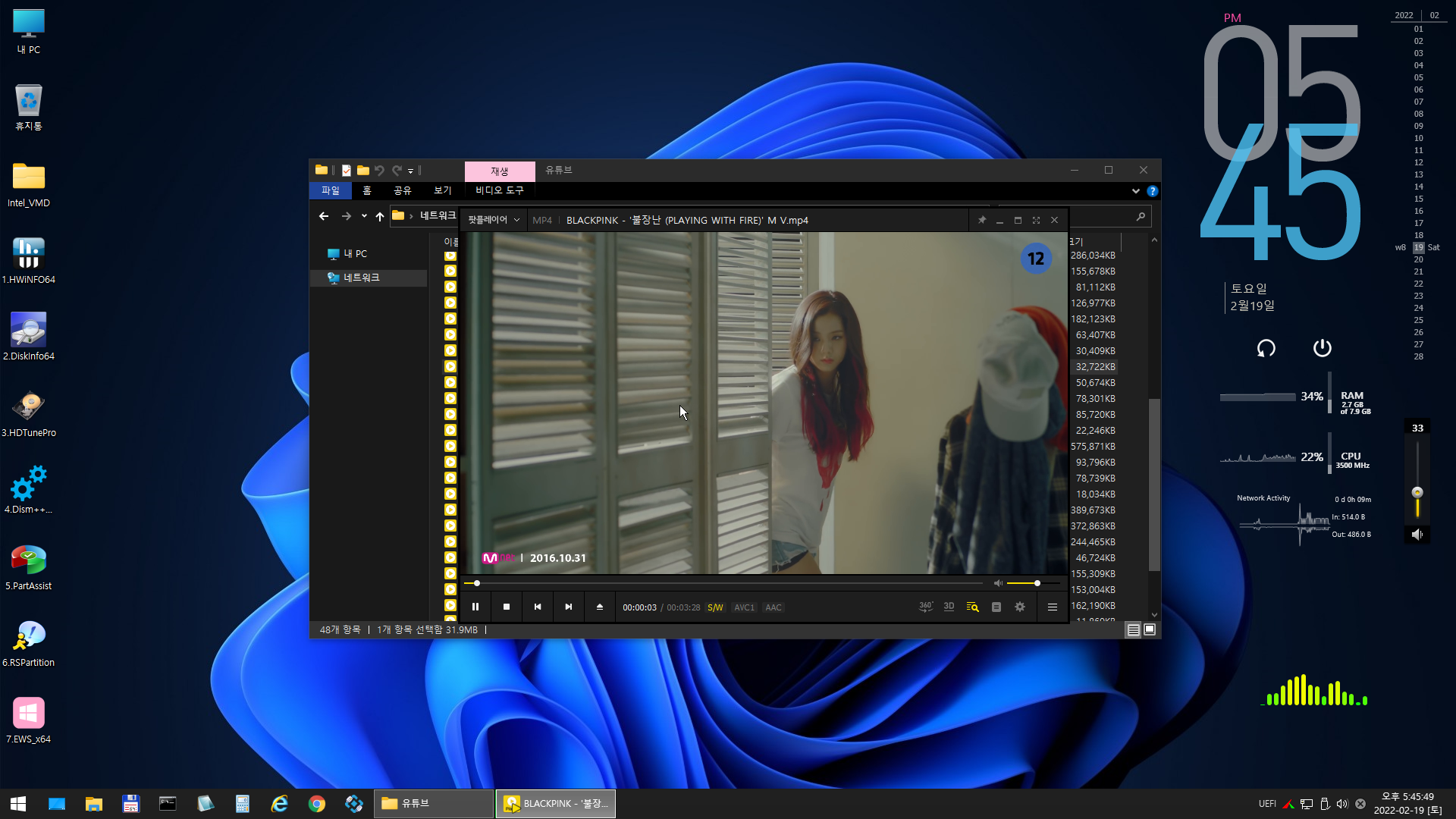Go forward in Explorer
Image resolution: width=1456 pixels, height=819 pixels.
[x=347, y=216]
